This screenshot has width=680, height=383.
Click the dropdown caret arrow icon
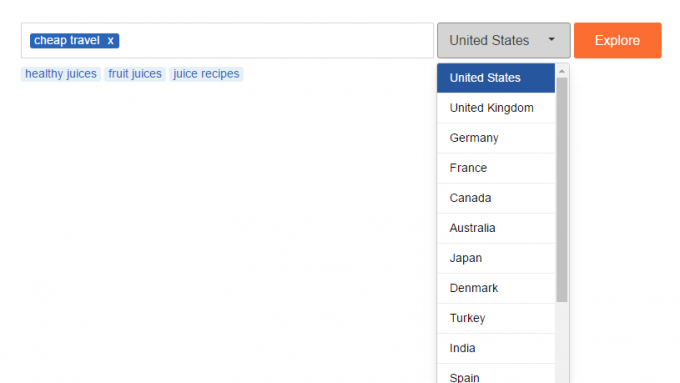[551, 39]
